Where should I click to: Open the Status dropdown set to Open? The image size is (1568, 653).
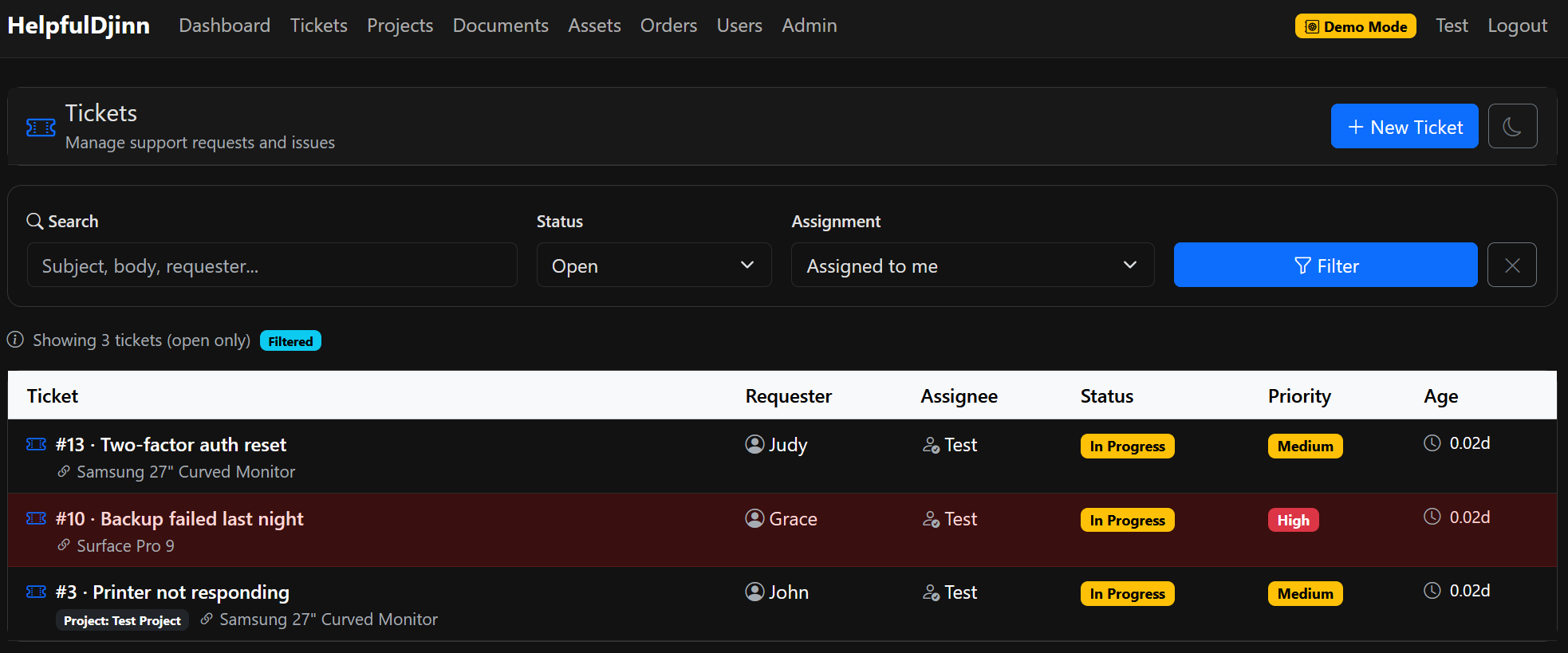point(654,265)
